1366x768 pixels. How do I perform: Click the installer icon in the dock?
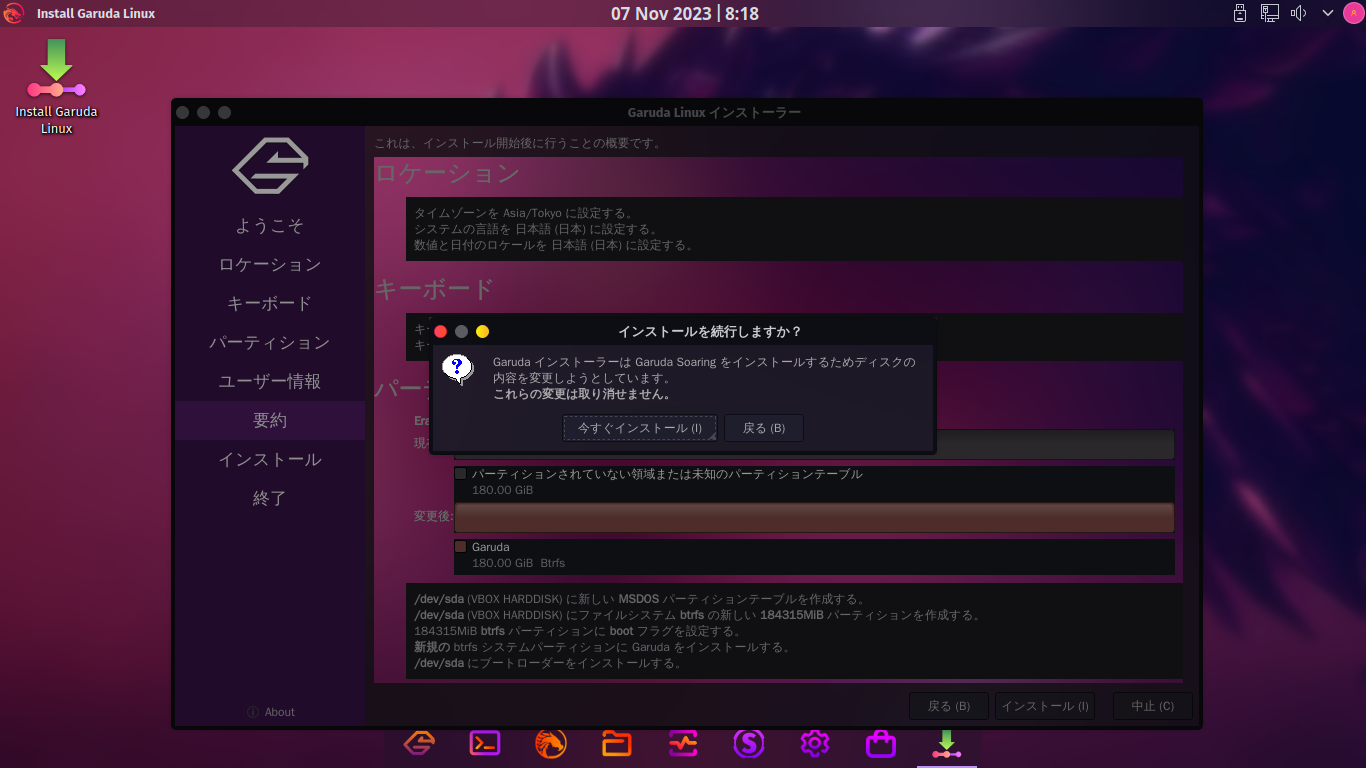pos(947,743)
